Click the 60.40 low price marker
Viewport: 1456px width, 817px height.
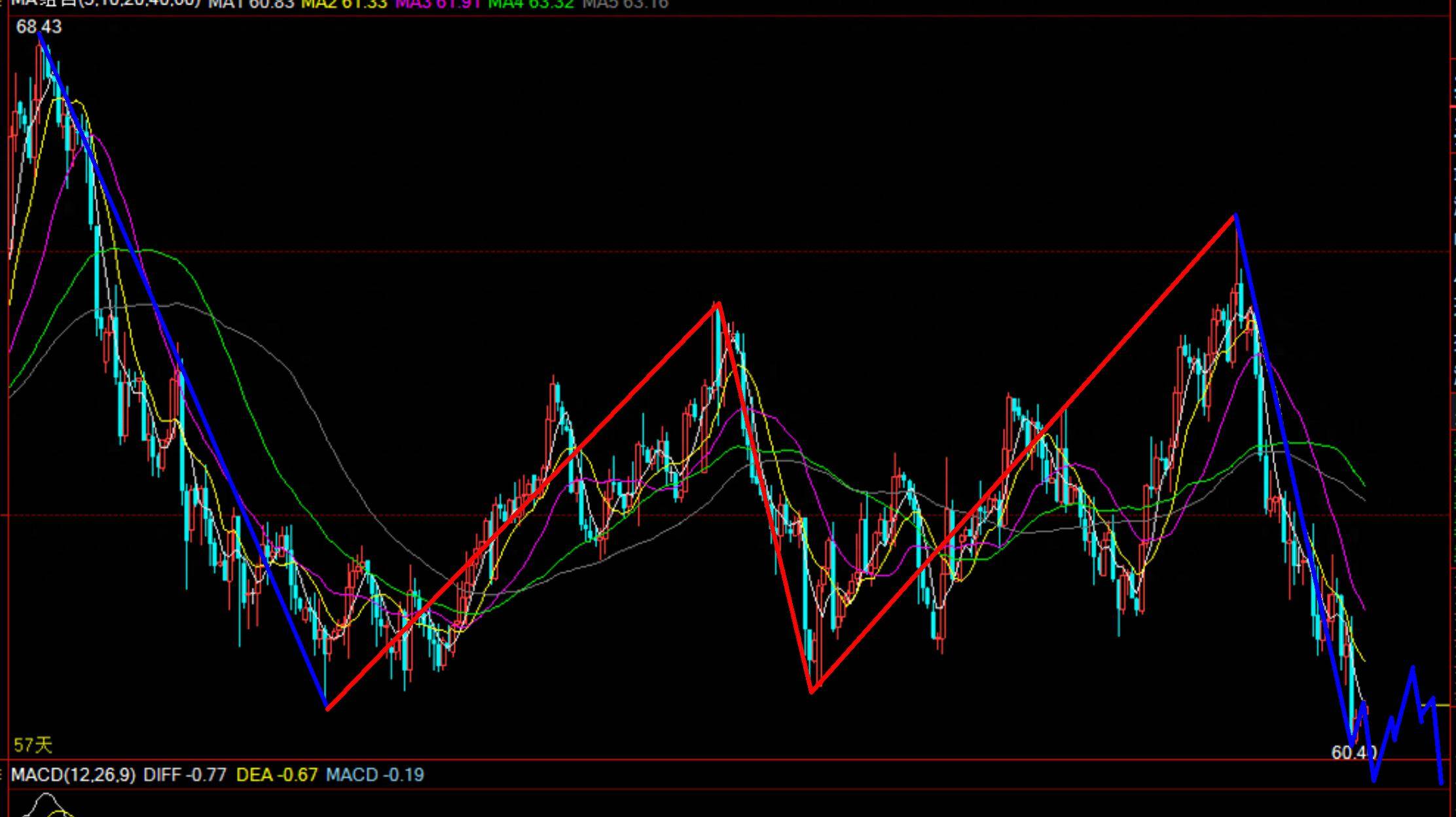[x=1353, y=753]
